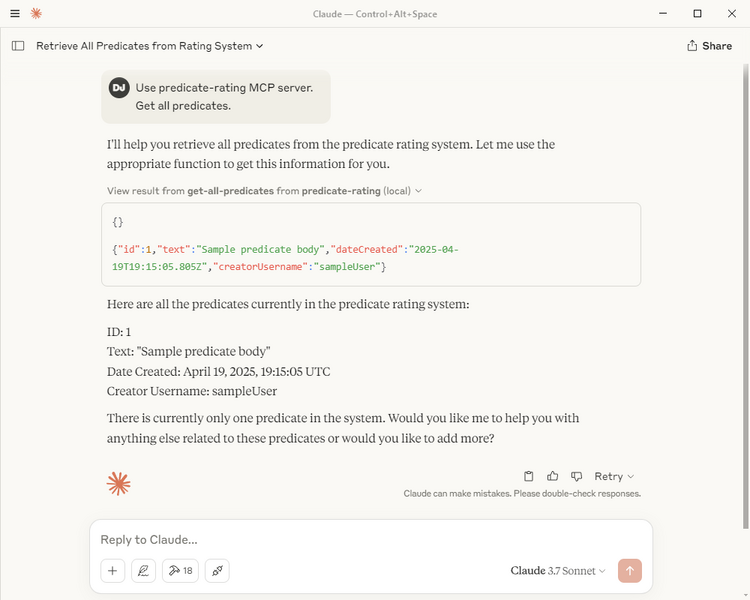The width and height of the screenshot is (750, 600).
Task: Click the vertical scrollbar of the chat
Action: [x=745, y=297]
